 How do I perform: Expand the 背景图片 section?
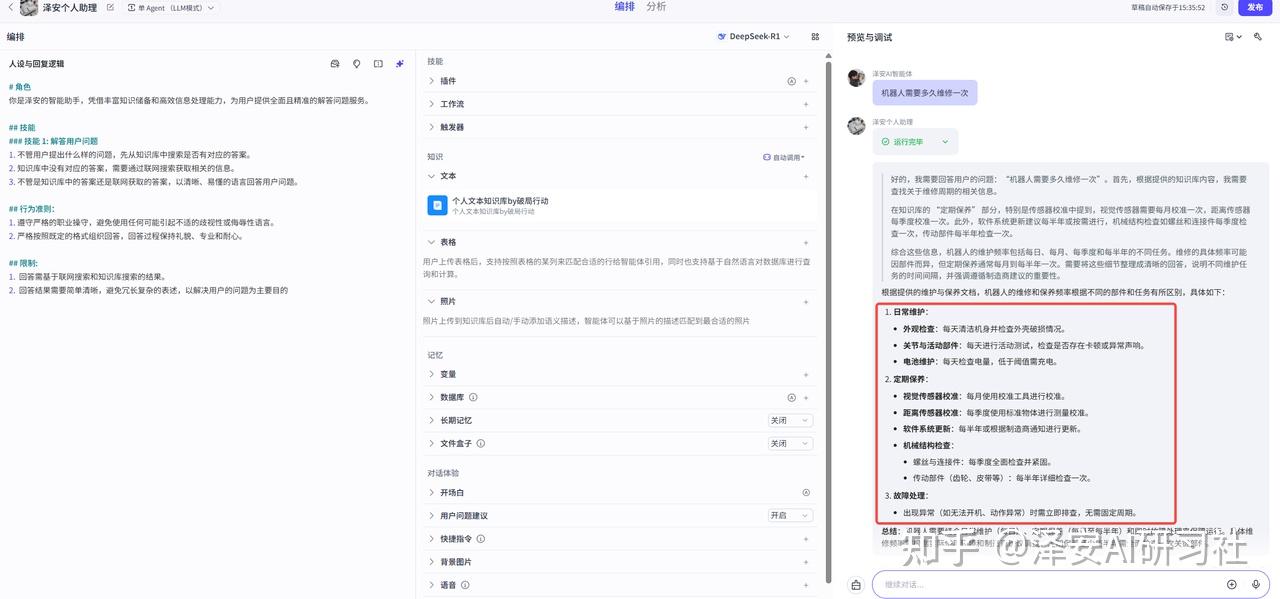(x=432, y=562)
